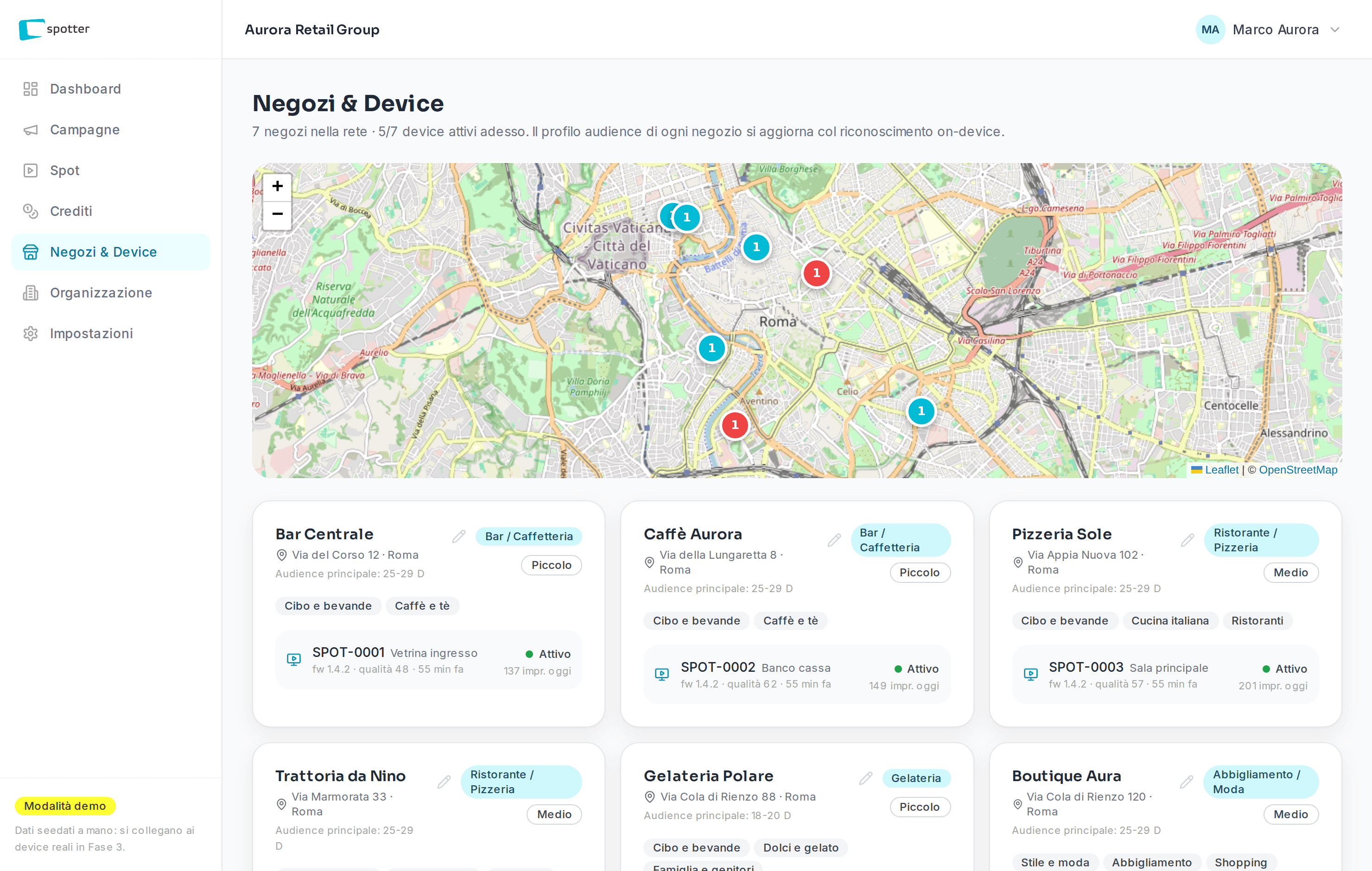Open the Leaflet attribution link
Screen dimensions: 1372x871
pos(1221,469)
